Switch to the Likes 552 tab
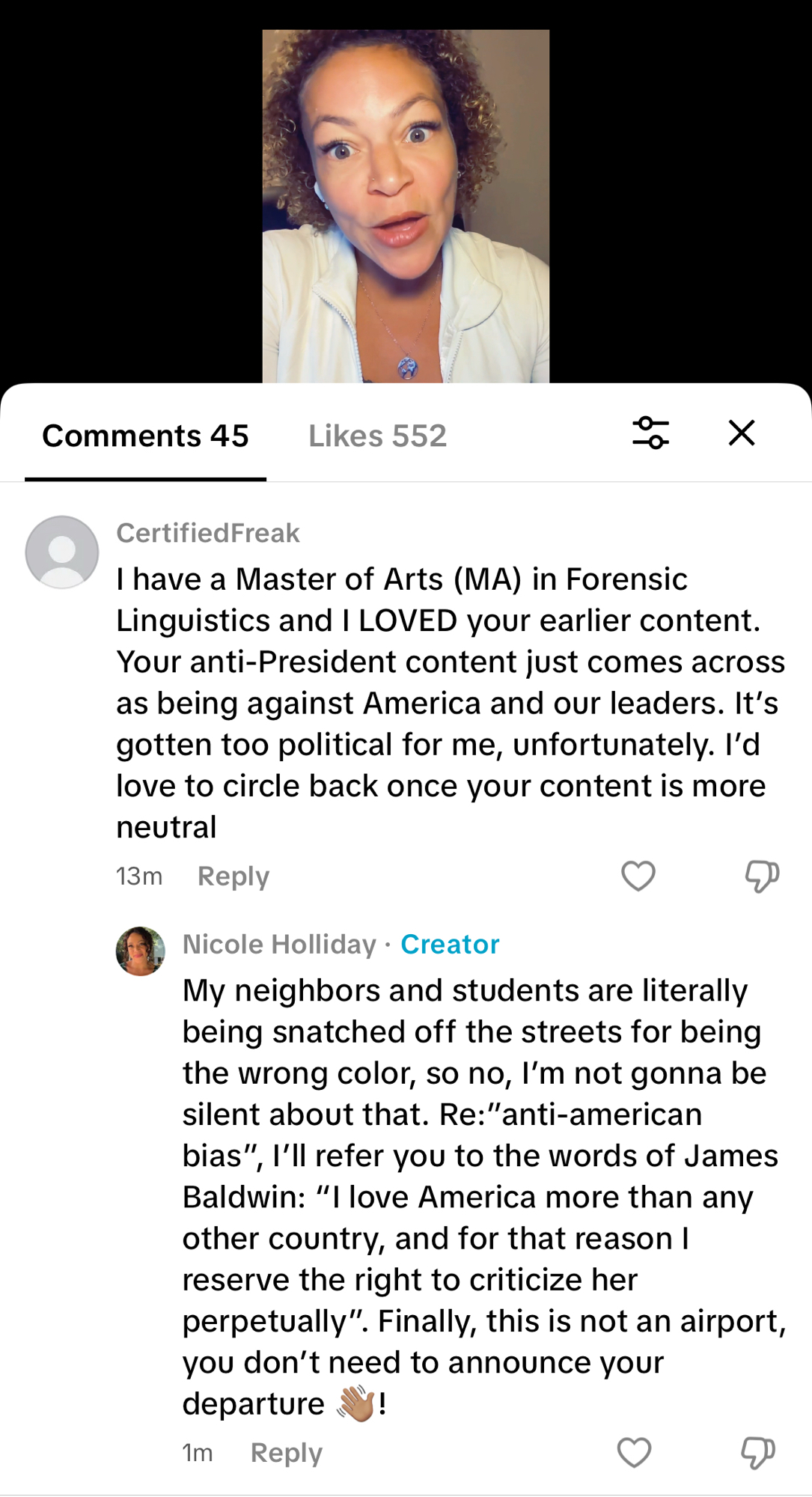The height and width of the screenshot is (1497, 812). (377, 436)
